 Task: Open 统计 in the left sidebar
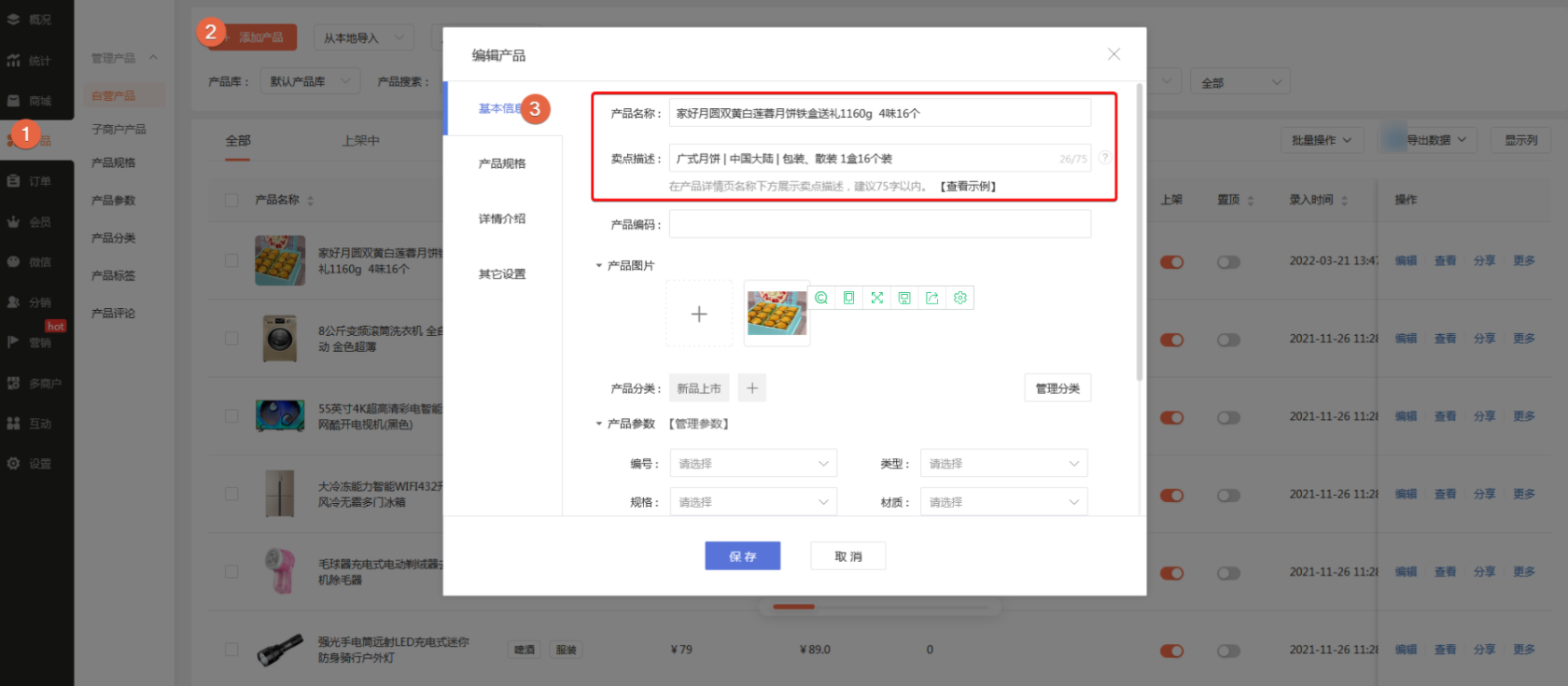click(29, 61)
